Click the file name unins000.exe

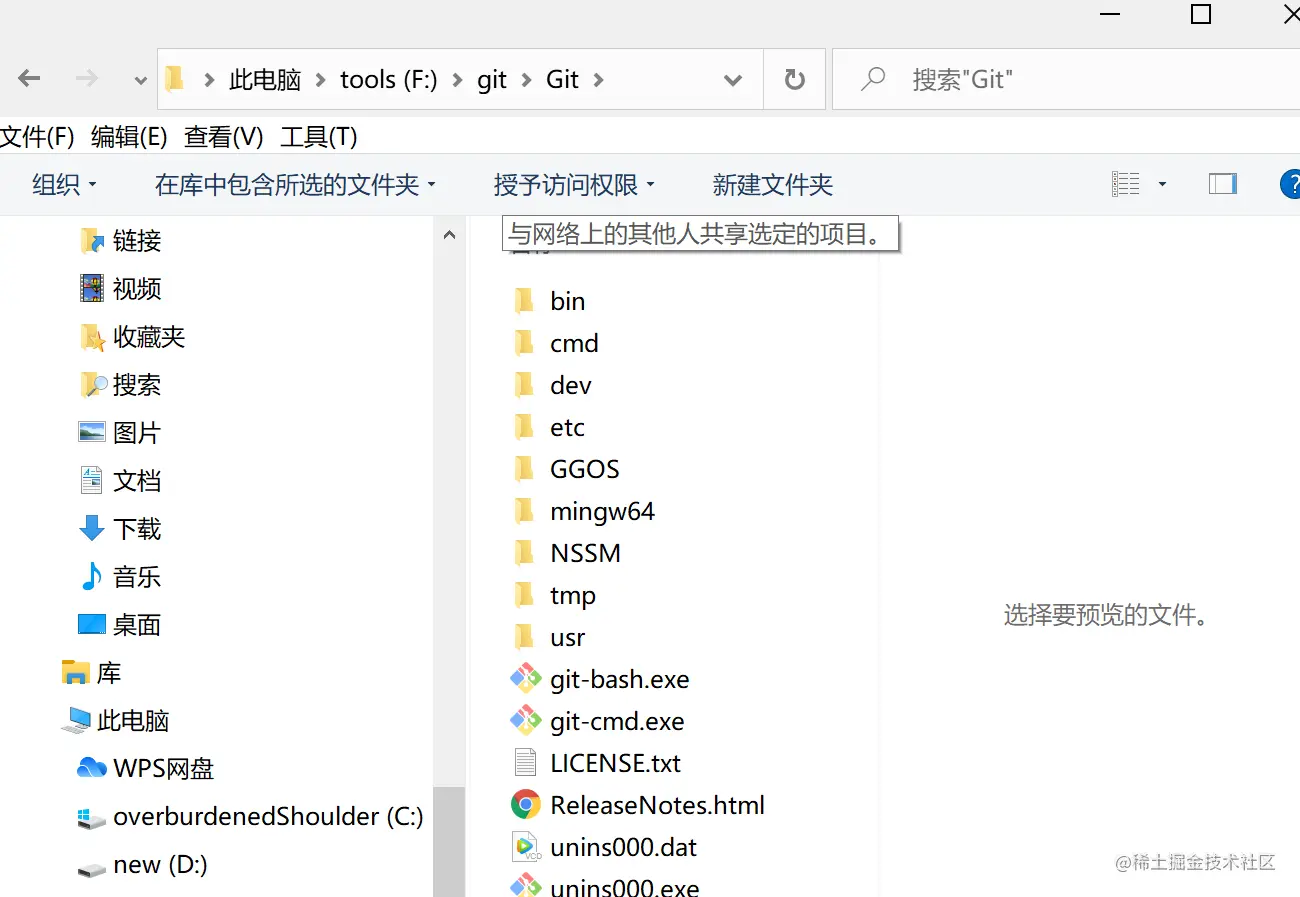click(x=625, y=887)
